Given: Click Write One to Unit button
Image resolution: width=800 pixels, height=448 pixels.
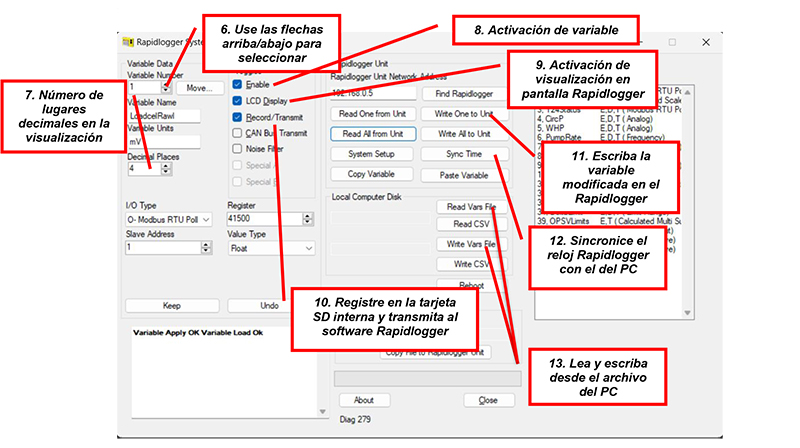Looking at the screenshot, I should pos(464,114).
